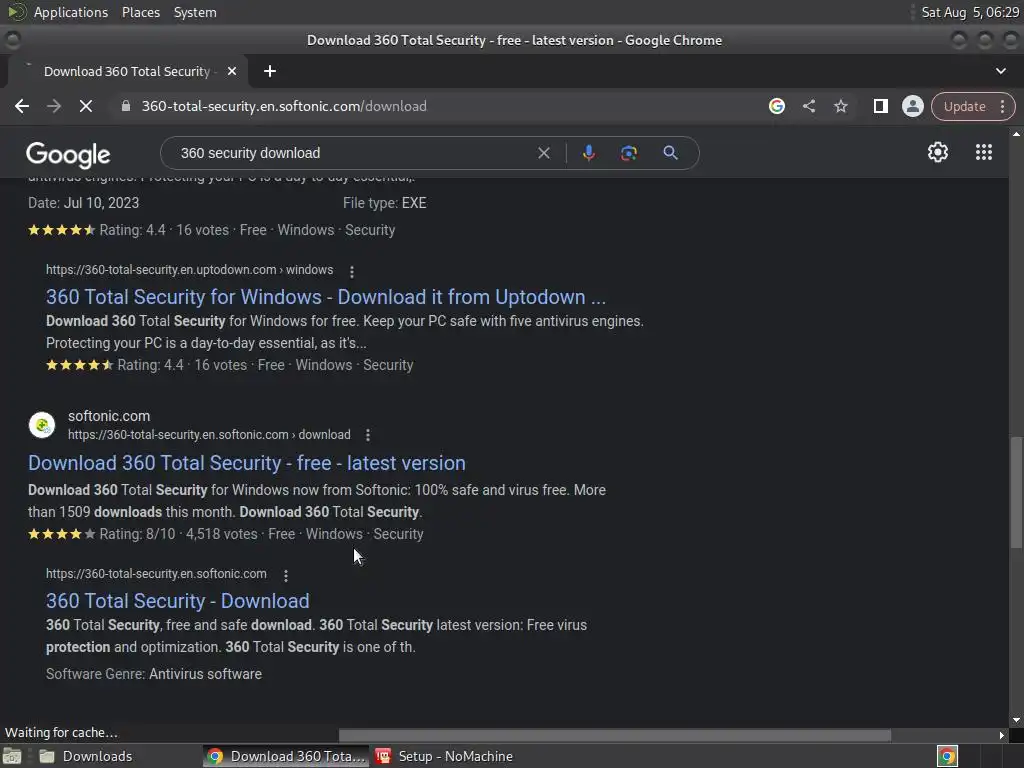Click Software Genre: Antivirus software text
Viewport: 1024px width, 768px height.
coord(153,674)
